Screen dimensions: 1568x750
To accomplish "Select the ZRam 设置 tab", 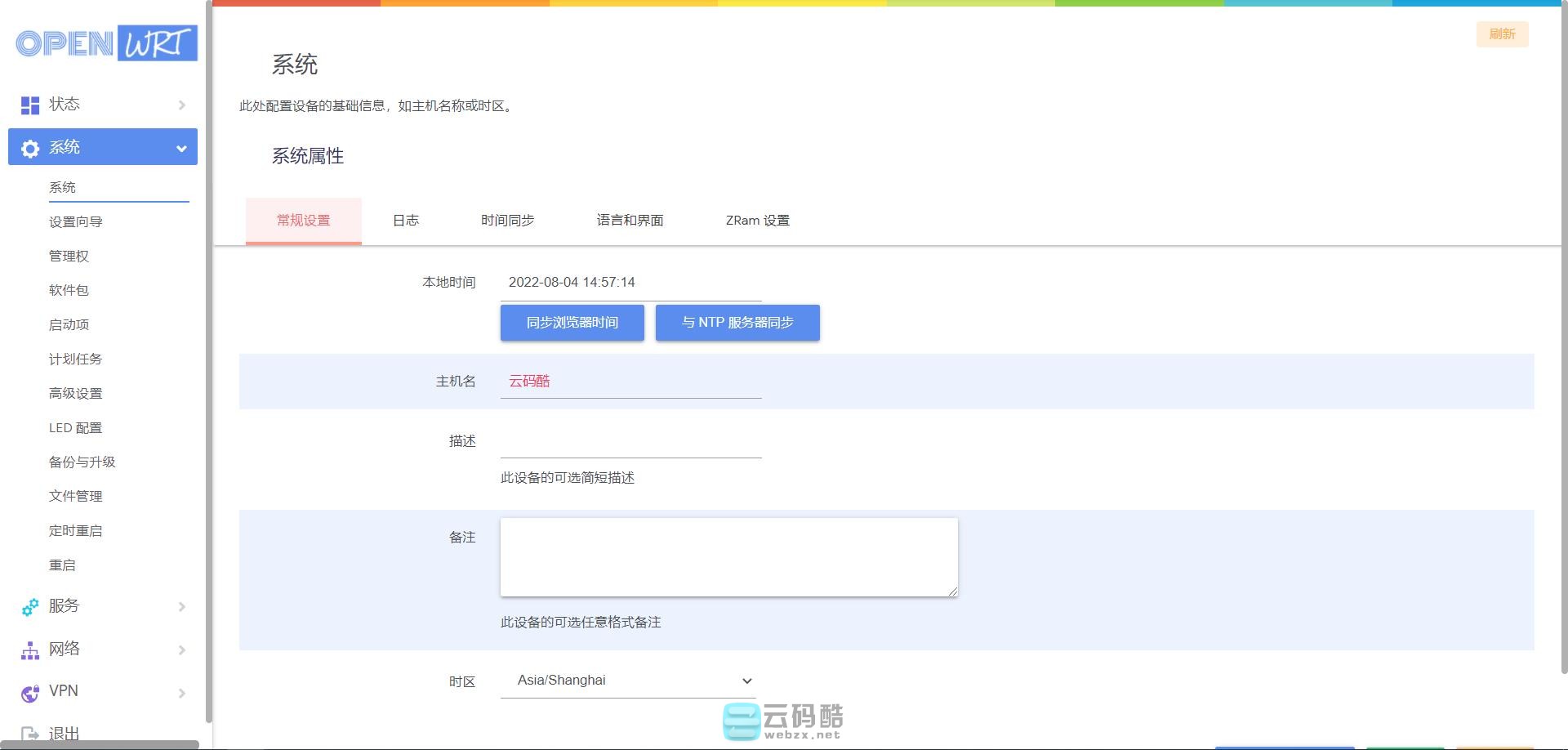I will tap(757, 221).
